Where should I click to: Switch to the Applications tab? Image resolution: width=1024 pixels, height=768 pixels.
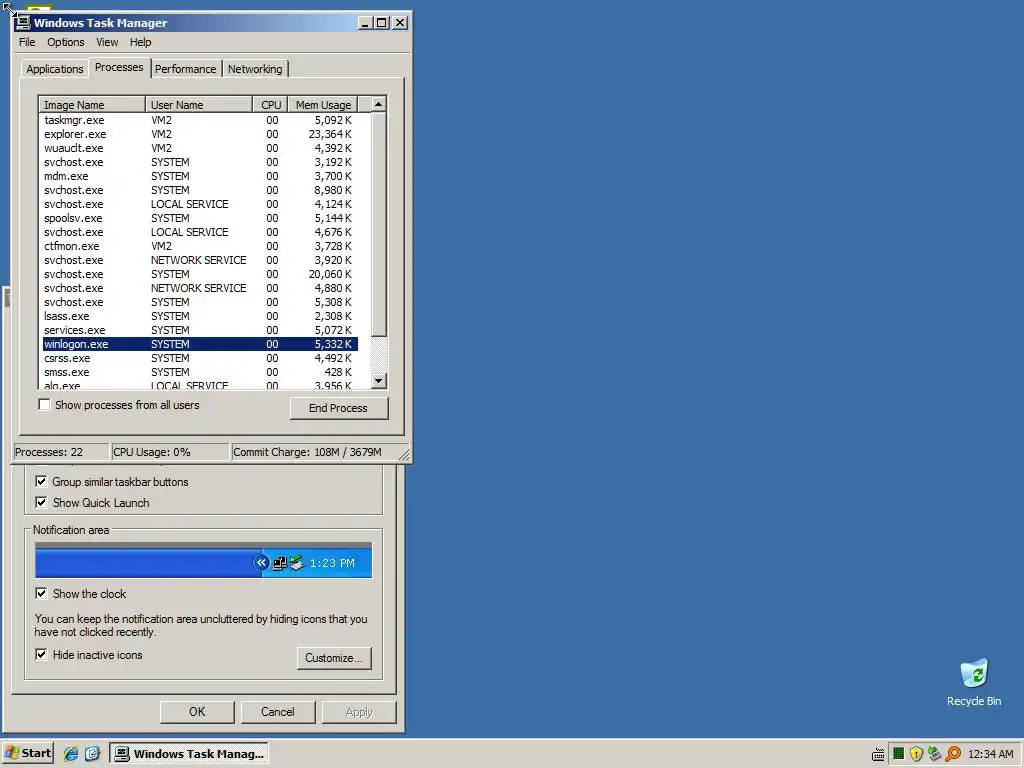55,69
